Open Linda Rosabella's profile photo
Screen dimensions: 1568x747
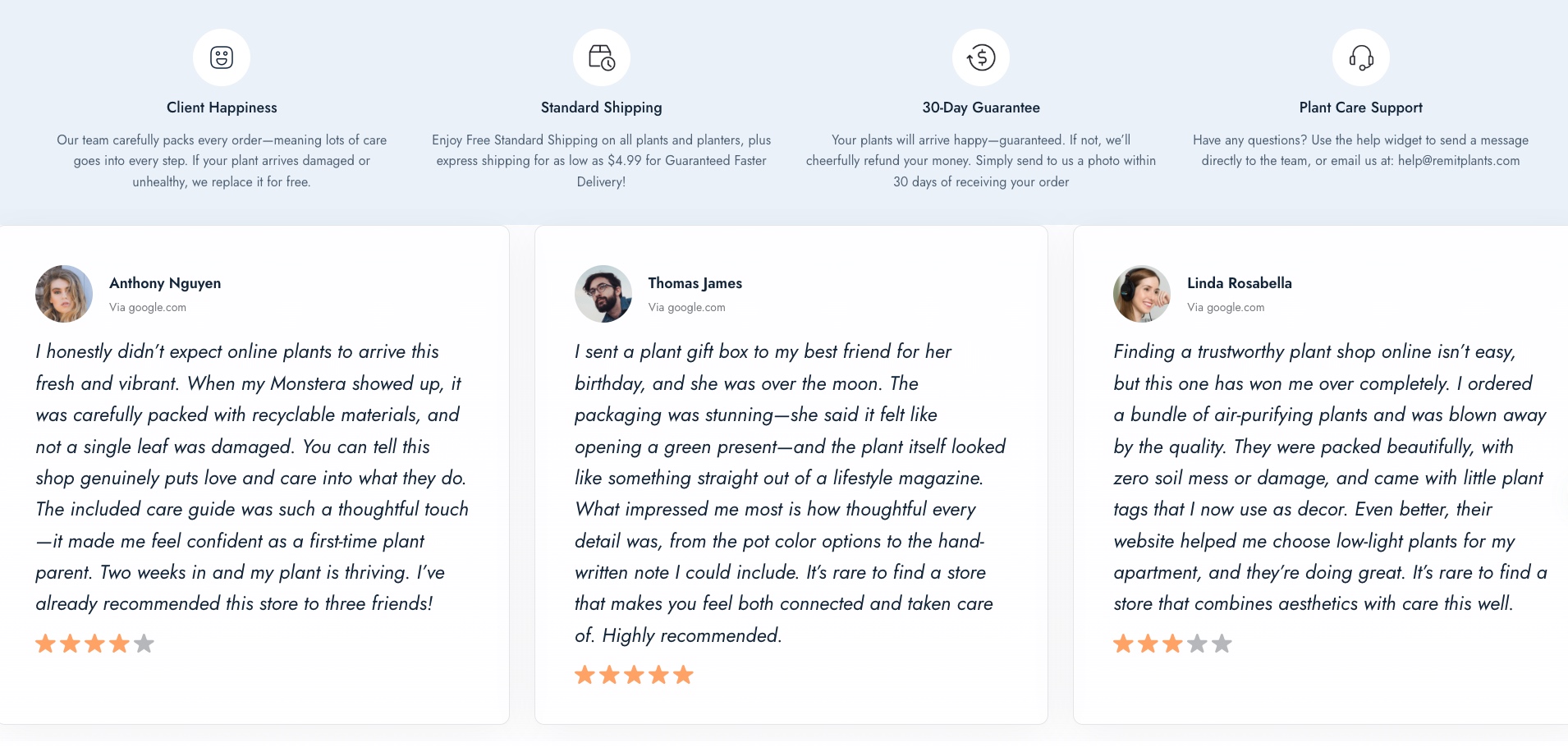pyautogui.click(x=1142, y=294)
